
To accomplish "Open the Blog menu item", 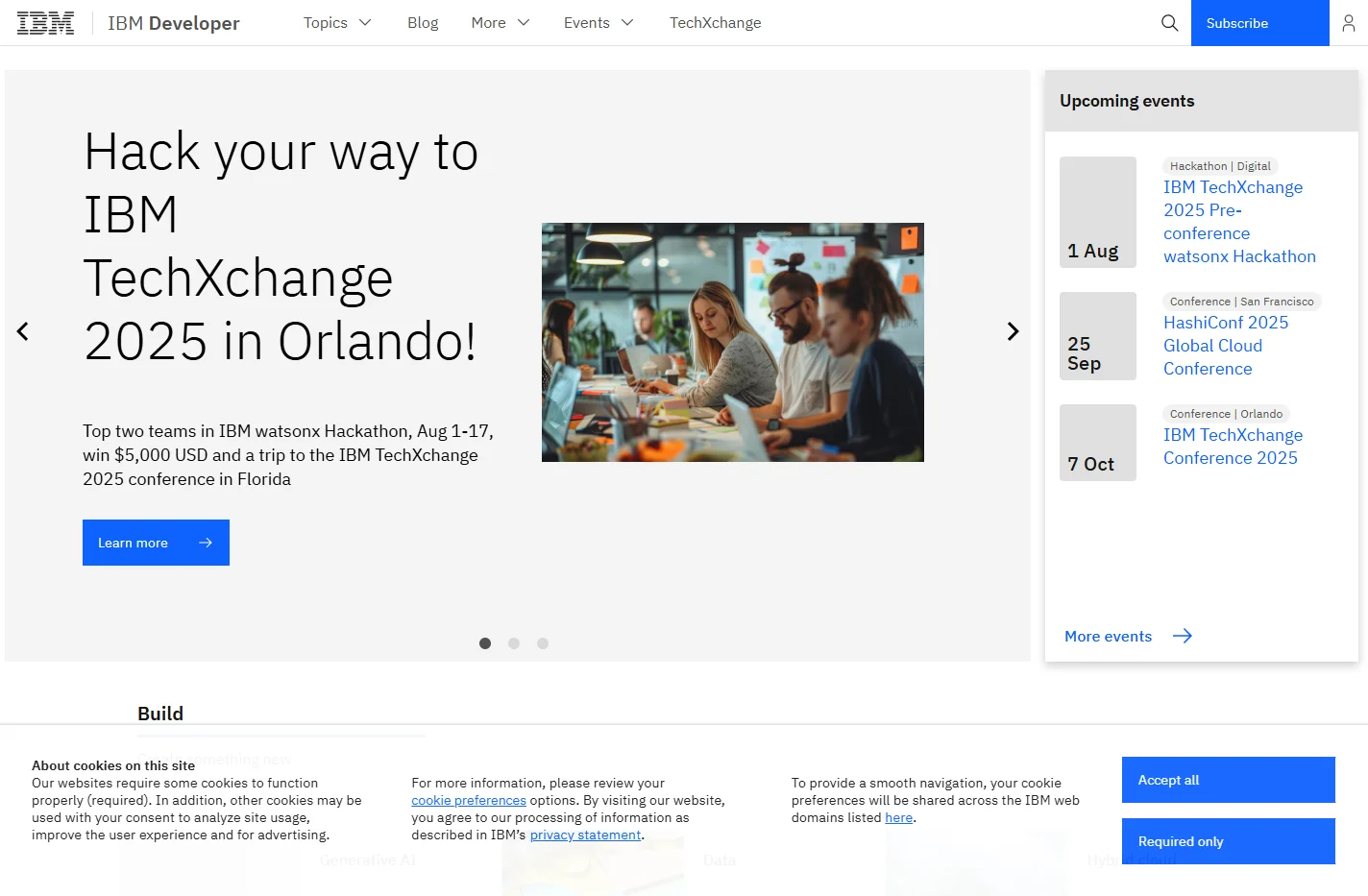I will click(x=423, y=23).
